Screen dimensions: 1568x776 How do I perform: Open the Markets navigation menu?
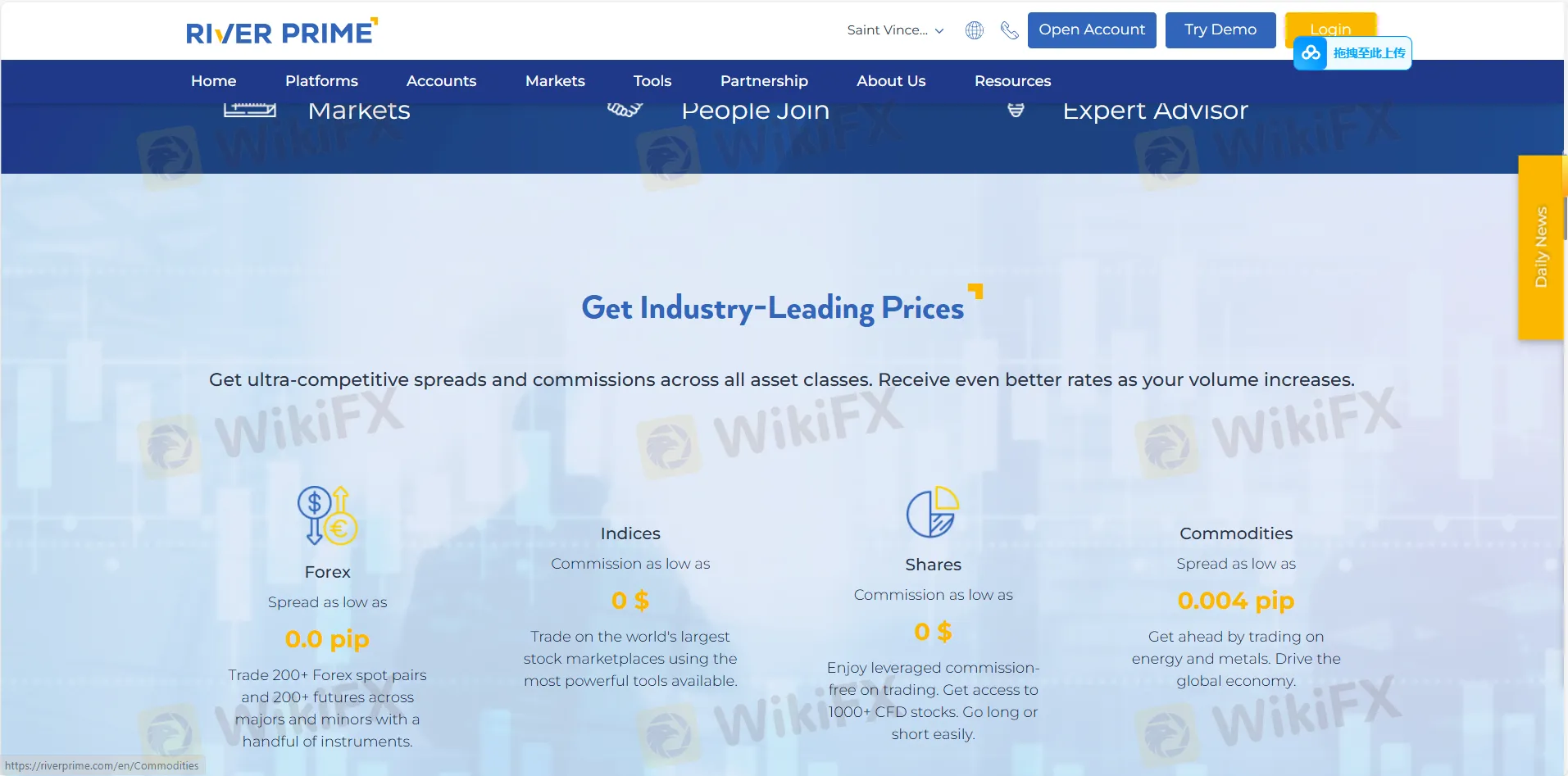pos(555,81)
